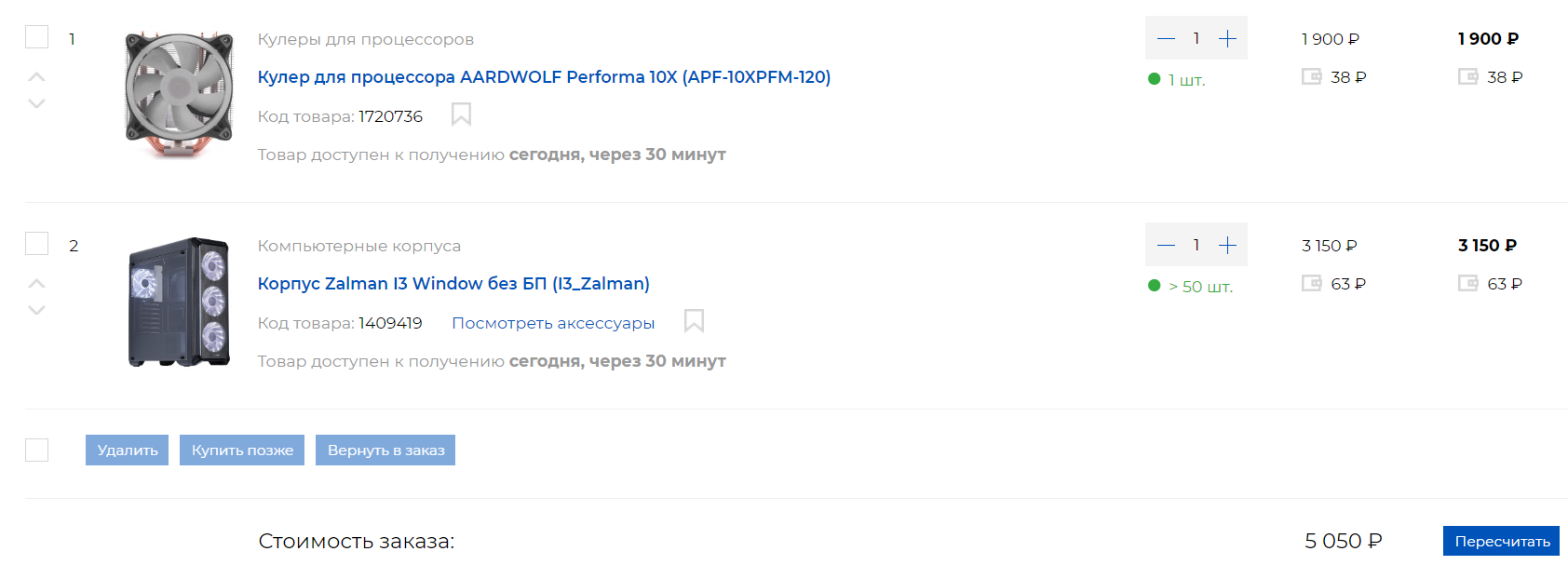Move the Zalman case up in list

tap(36, 283)
